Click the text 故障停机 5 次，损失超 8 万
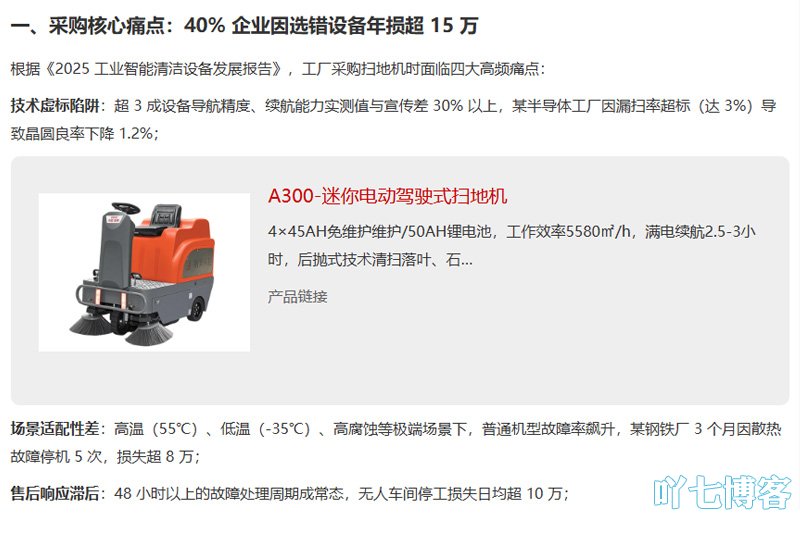 point(105,456)
